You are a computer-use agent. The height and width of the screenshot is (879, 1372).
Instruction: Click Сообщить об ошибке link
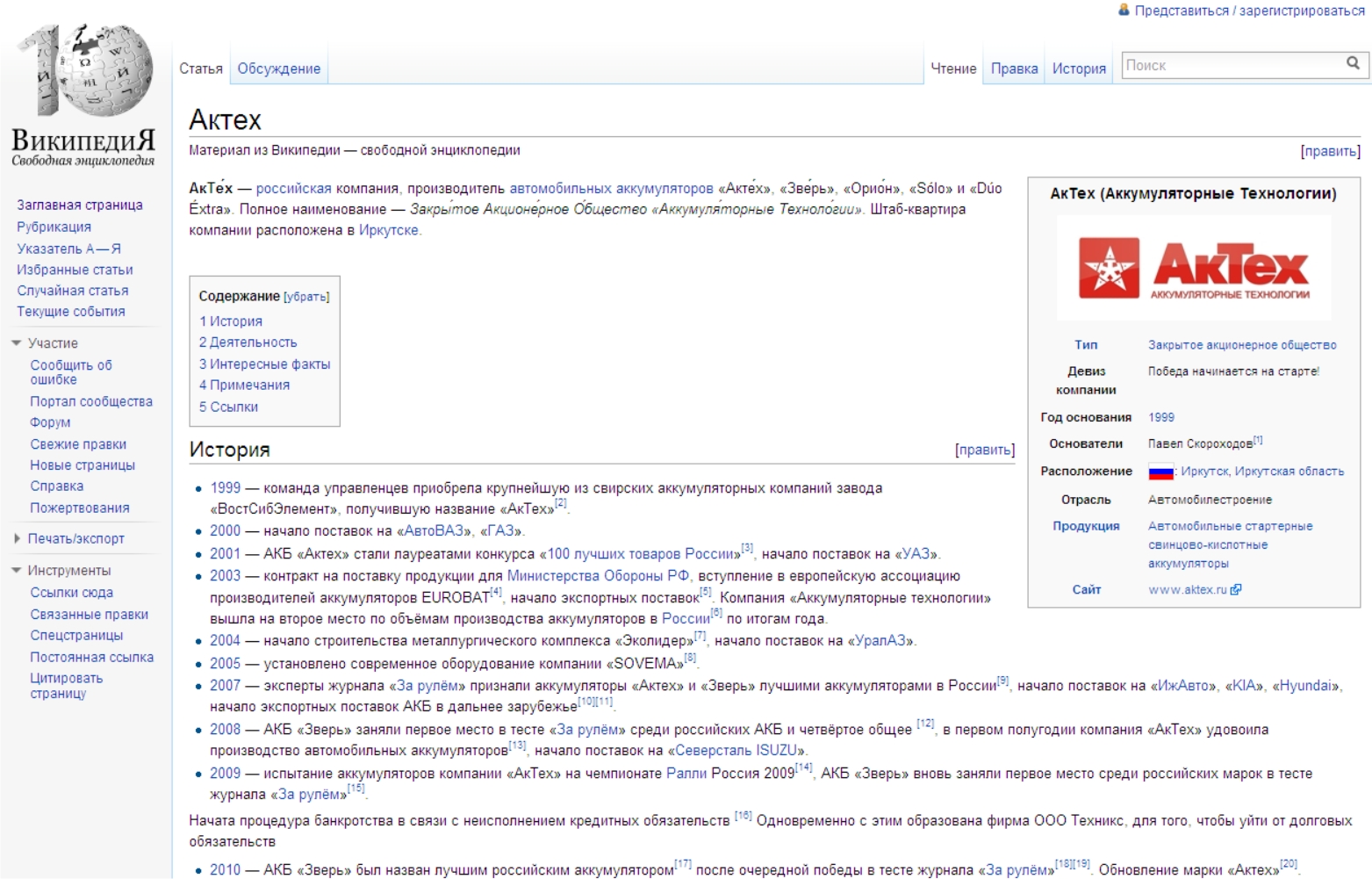click(x=71, y=372)
